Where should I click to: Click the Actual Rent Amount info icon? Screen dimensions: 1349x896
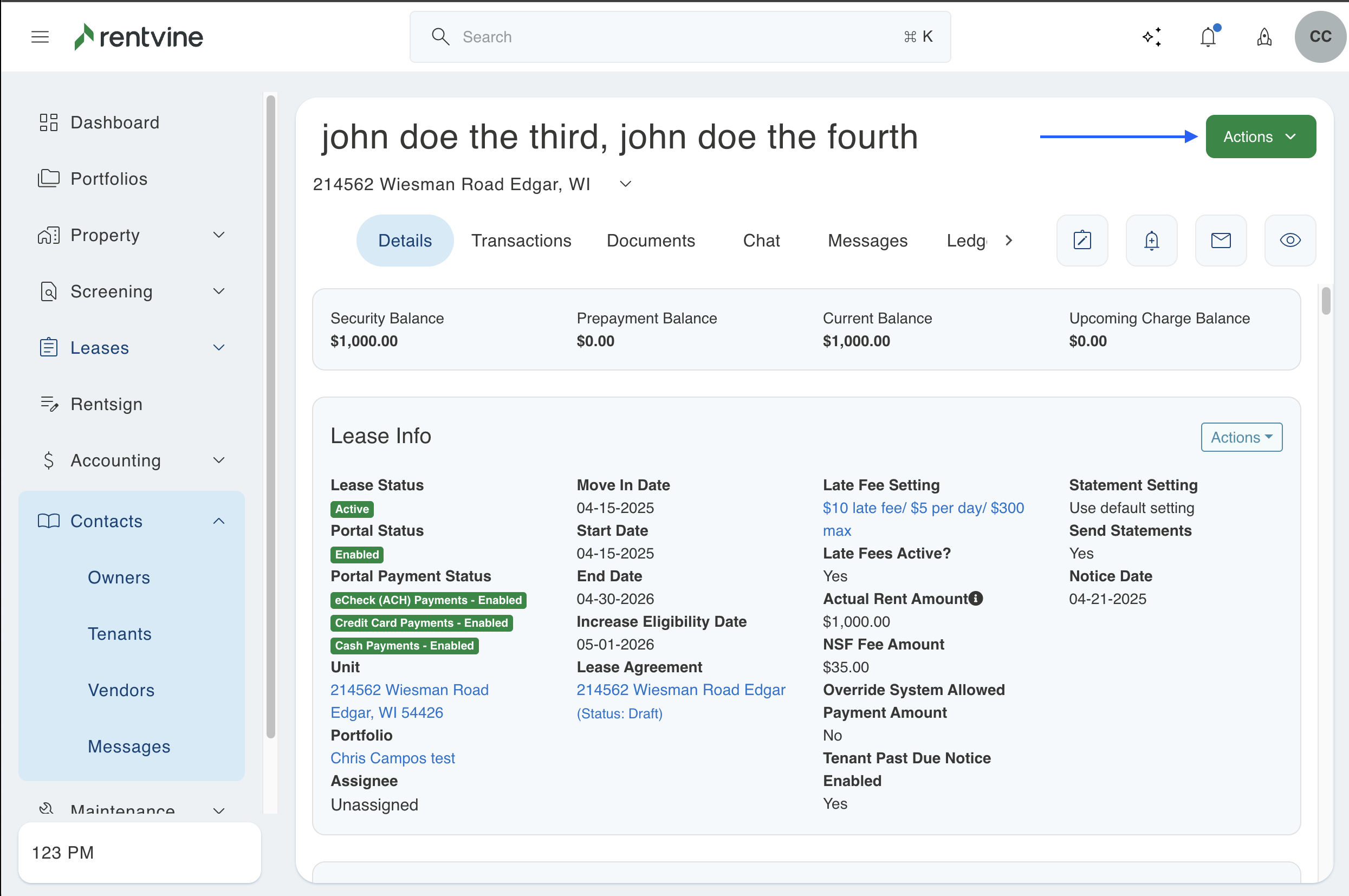pos(976,598)
